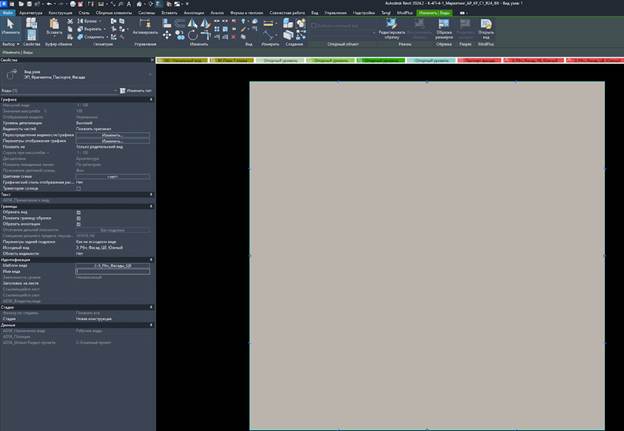
Task: Click the Save icon in quick access toolbar
Action: 29,4
